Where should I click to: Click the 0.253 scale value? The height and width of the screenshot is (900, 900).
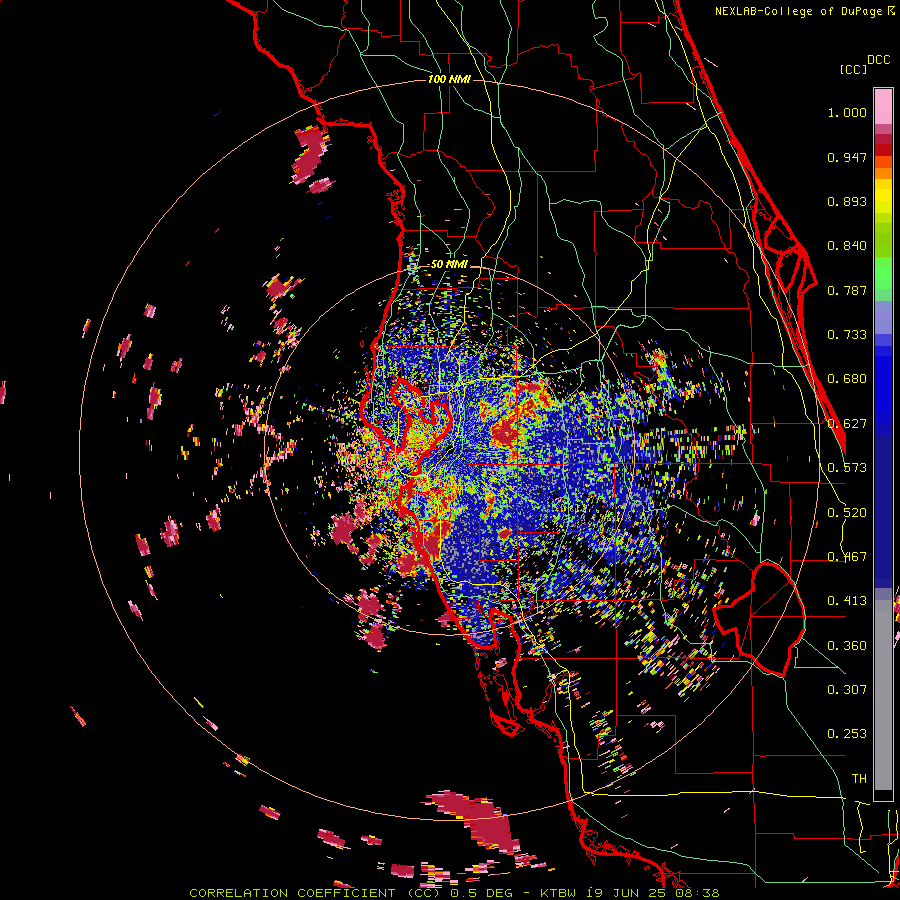tap(847, 734)
